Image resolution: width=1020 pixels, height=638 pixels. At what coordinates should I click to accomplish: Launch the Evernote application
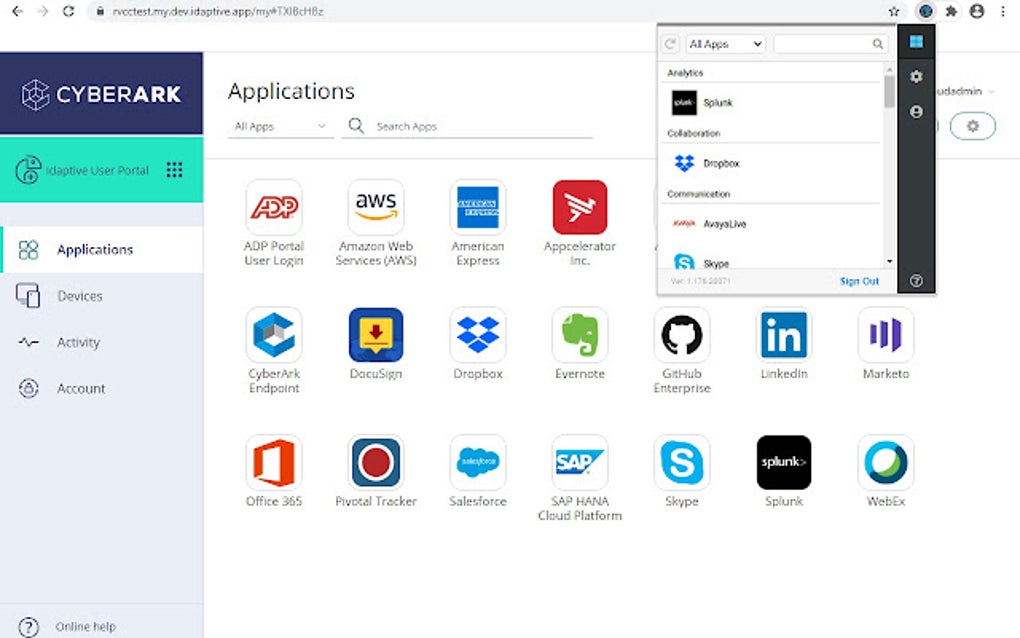[579, 334]
